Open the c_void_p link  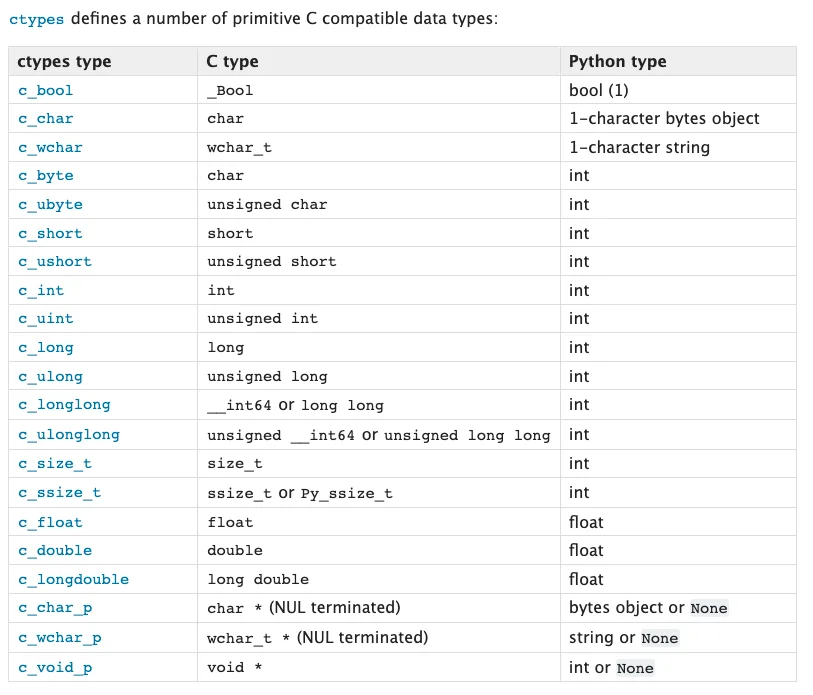click(55, 667)
